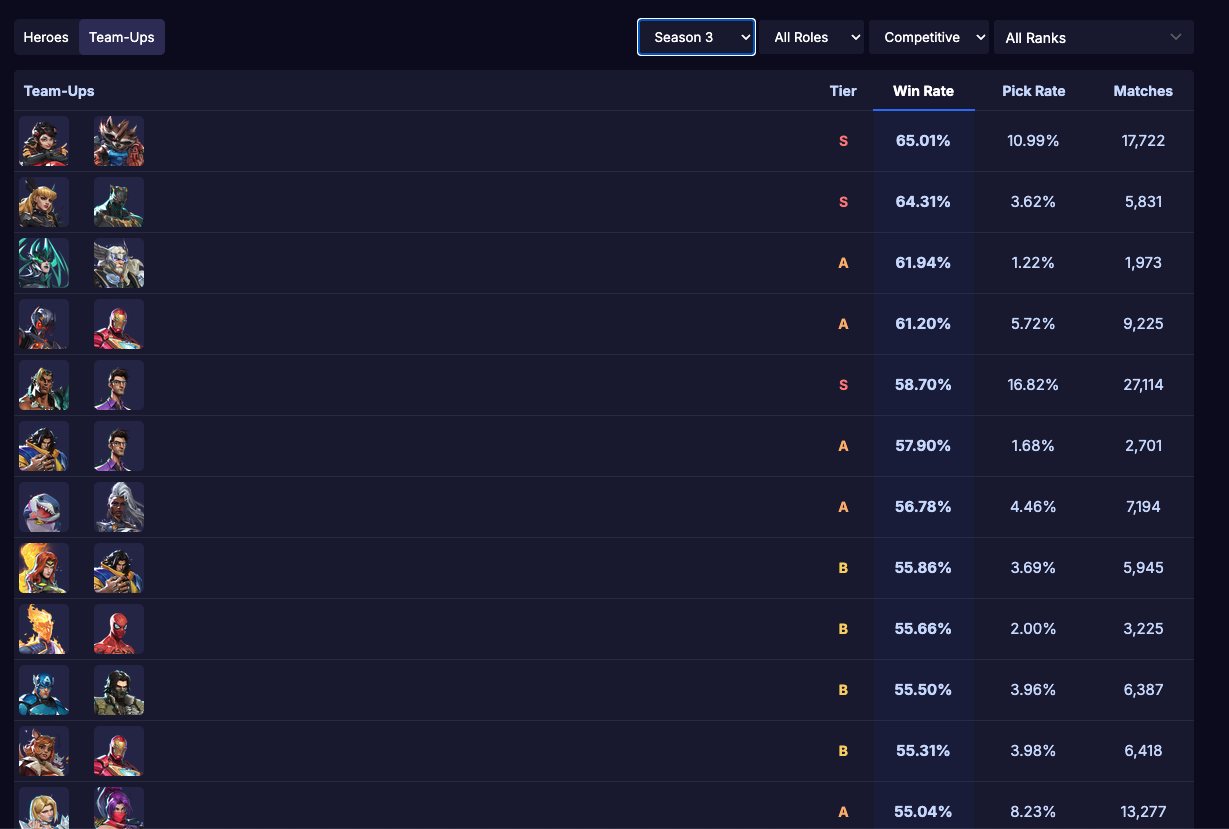
Task: Click Bruce Banner portrait in 58.70% row
Action: (x=119, y=385)
